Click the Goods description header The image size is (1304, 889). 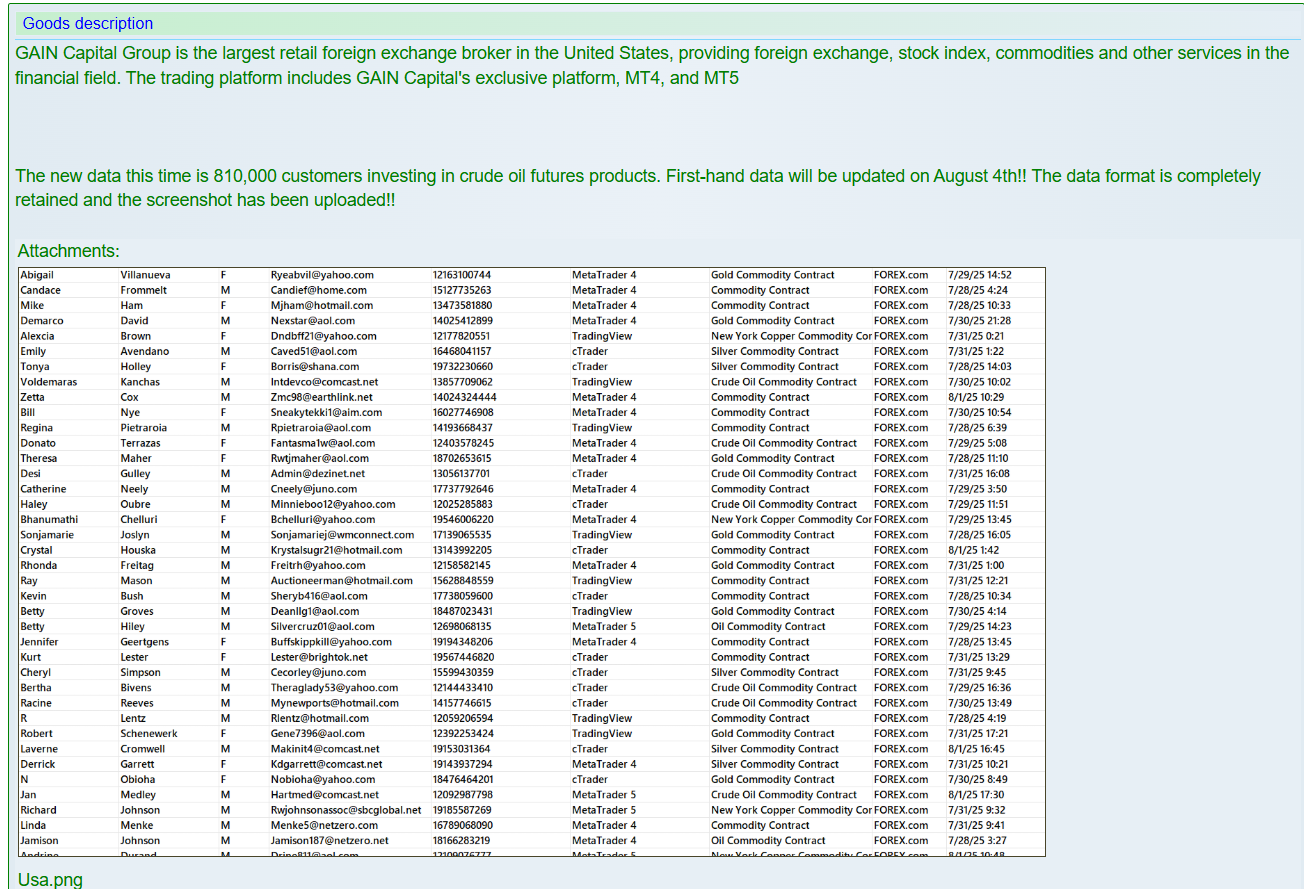(x=88, y=23)
